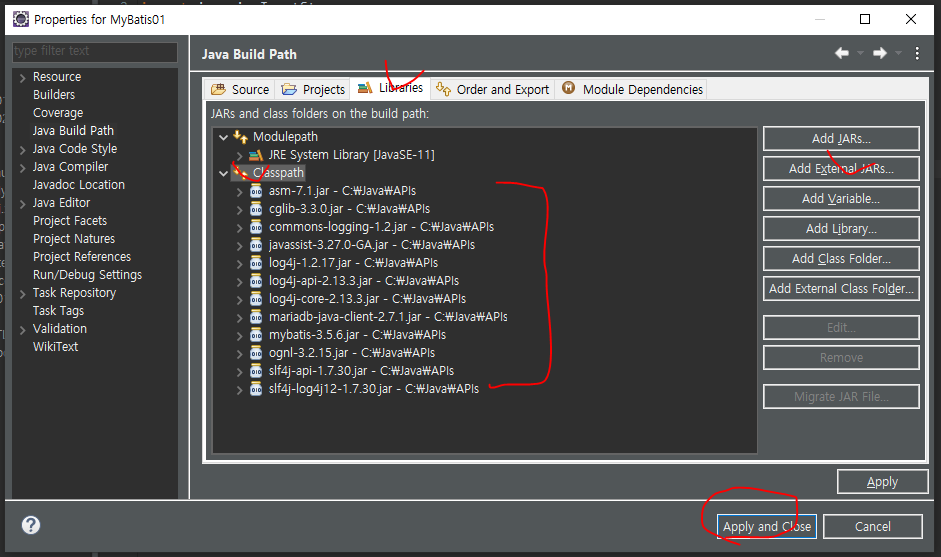Click the jar icon of asm-7.1.jar
The height and width of the screenshot is (557, 941).
point(256,191)
